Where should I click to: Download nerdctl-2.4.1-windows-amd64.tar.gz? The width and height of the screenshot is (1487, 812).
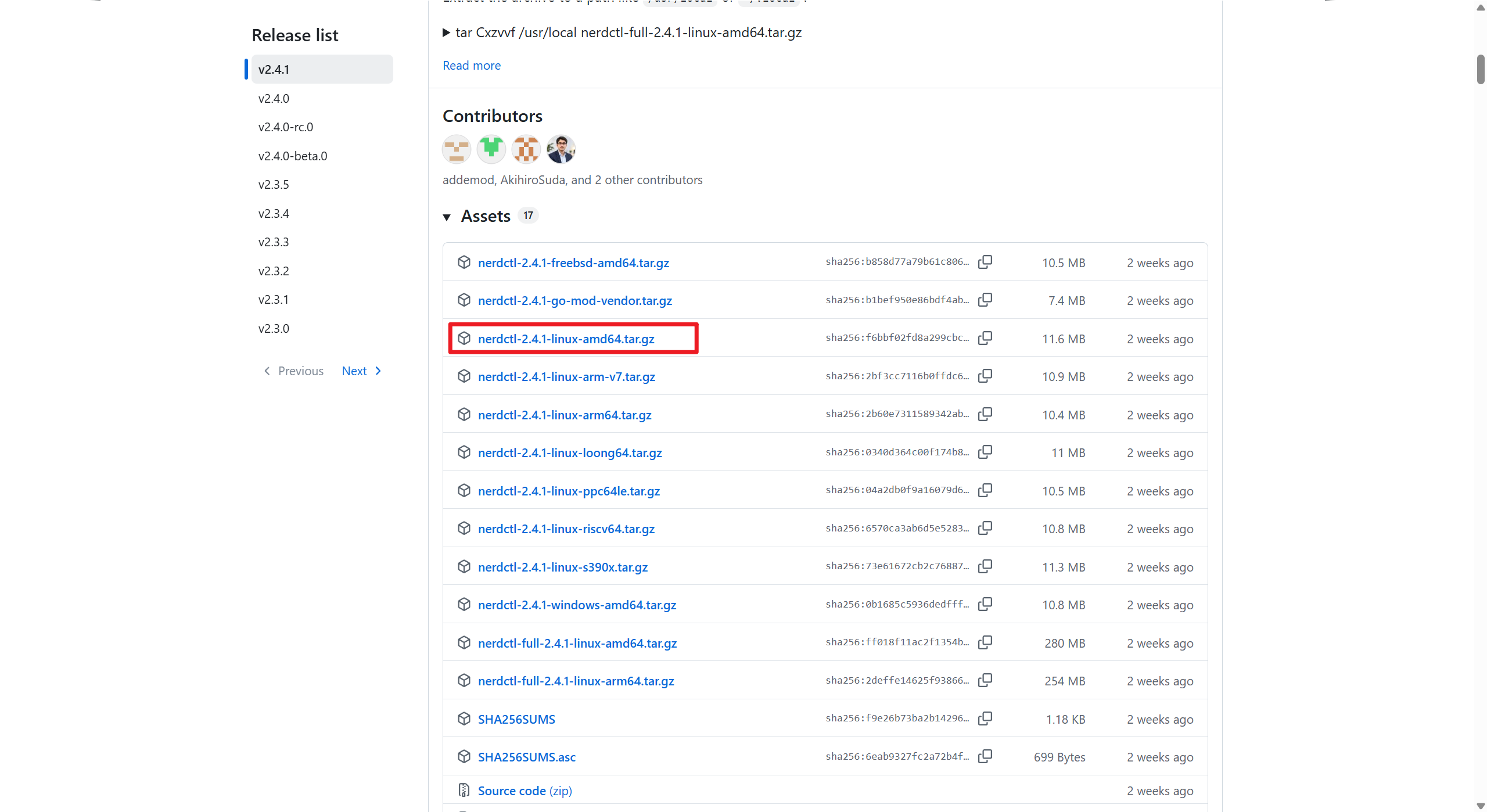[x=577, y=605]
